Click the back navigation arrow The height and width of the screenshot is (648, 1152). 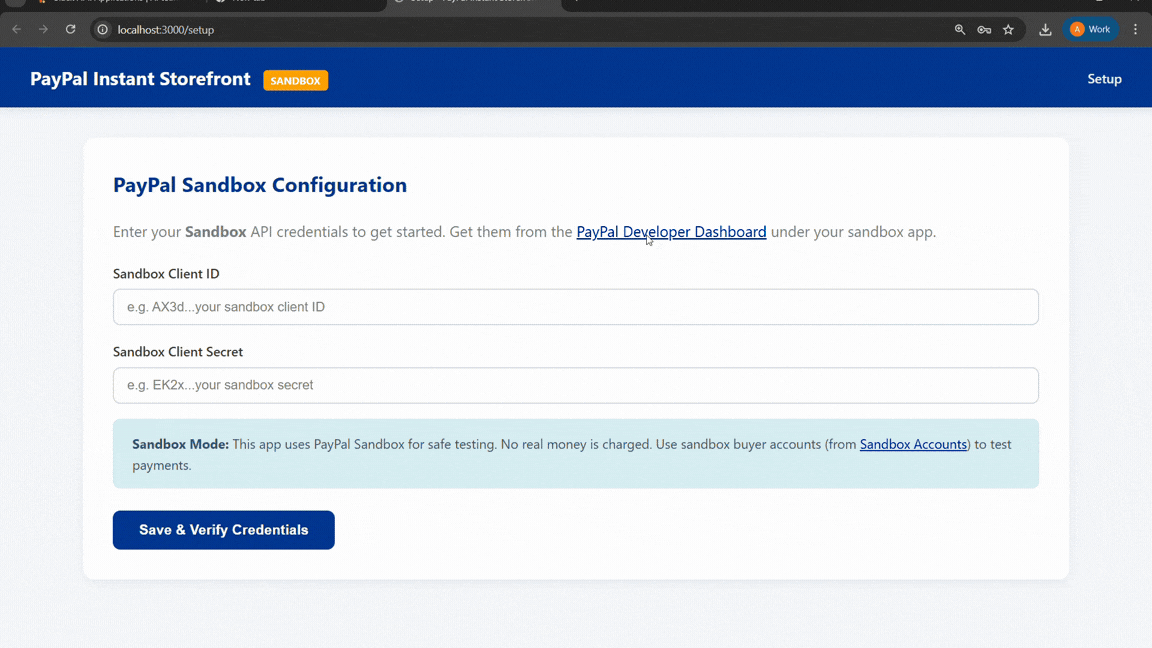pyautogui.click(x=16, y=29)
